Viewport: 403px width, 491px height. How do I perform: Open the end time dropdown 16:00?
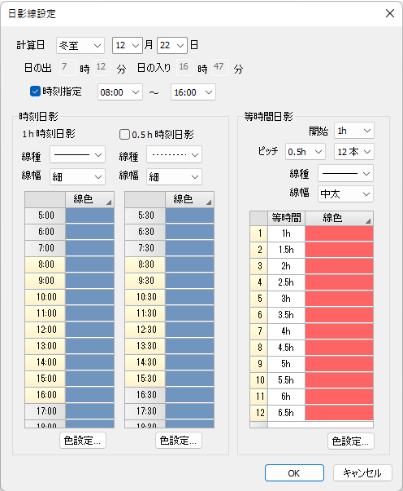(193, 92)
